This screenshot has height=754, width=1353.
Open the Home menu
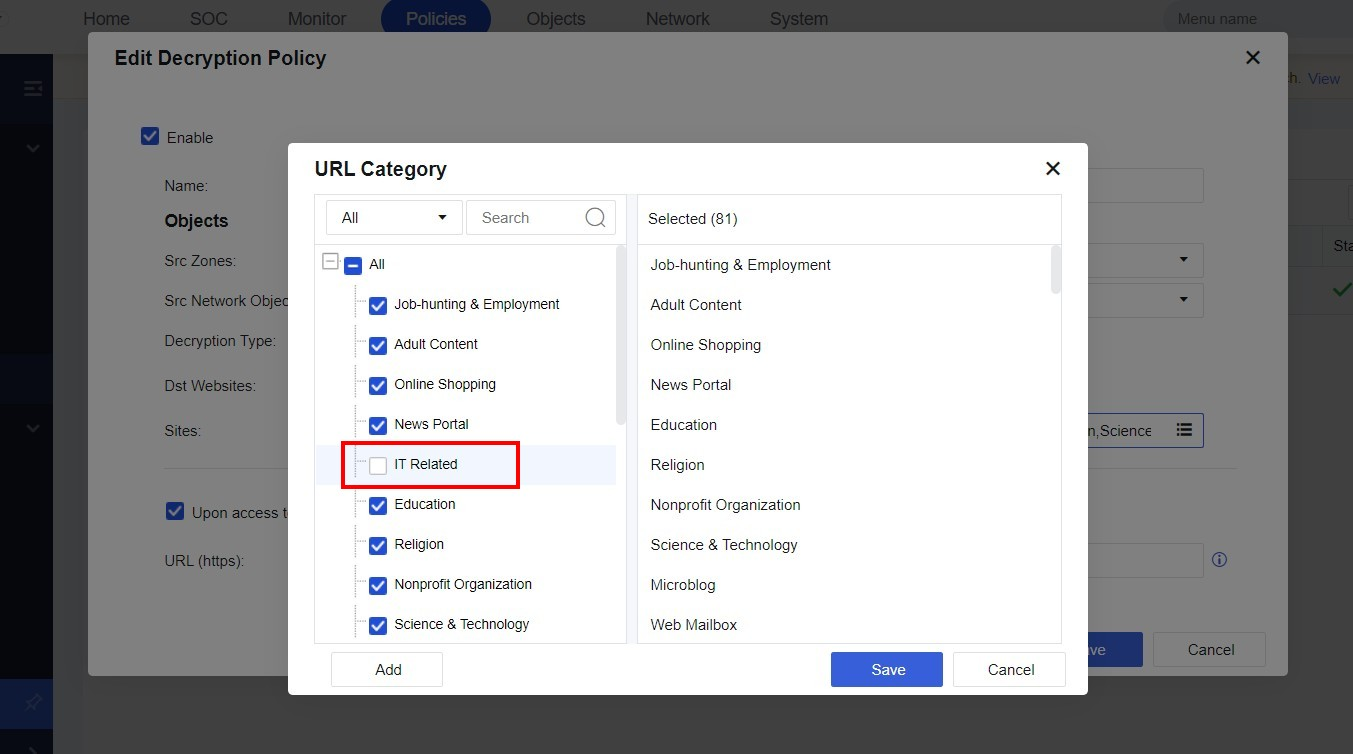tap(106, 19)
